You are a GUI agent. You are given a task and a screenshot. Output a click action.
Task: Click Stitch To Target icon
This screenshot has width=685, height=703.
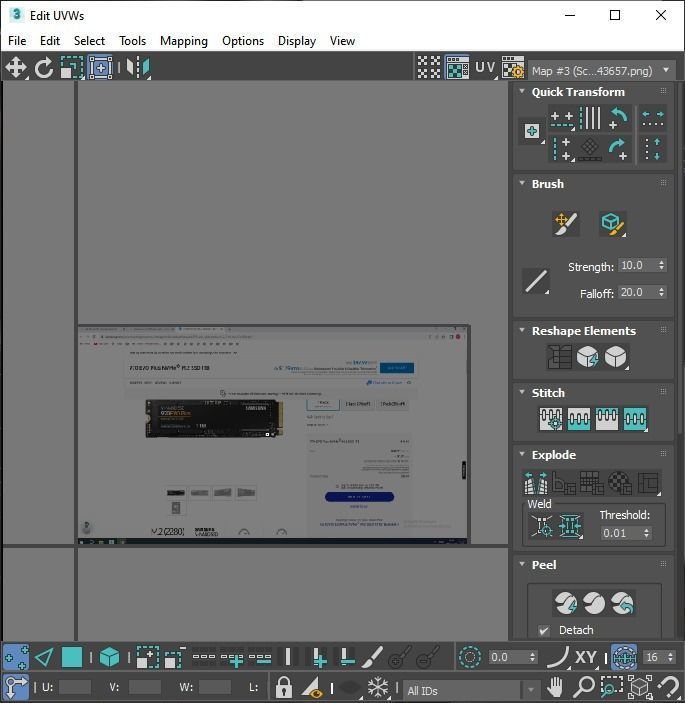click(x=551, y=419)
